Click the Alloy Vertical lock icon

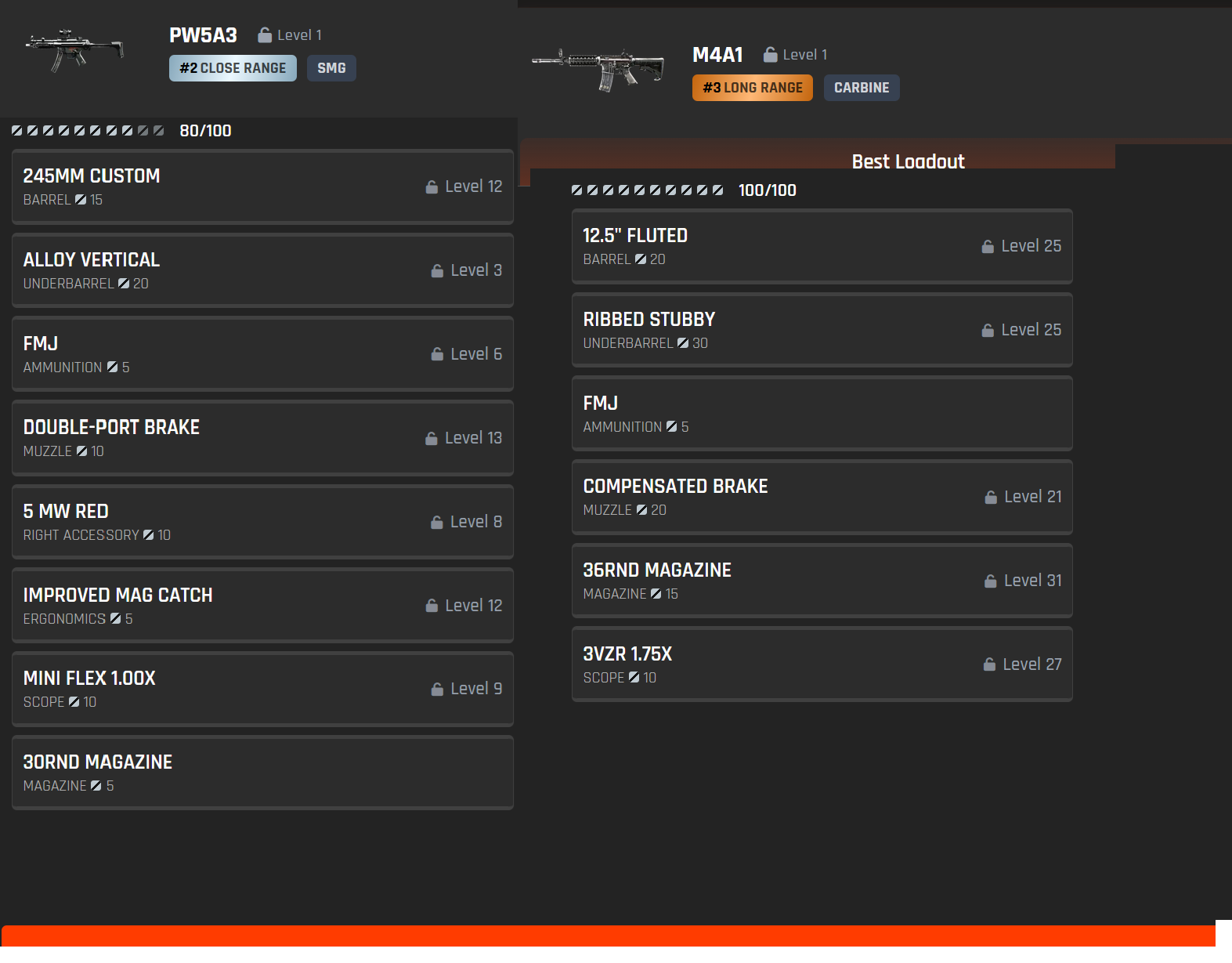[437, 271]
